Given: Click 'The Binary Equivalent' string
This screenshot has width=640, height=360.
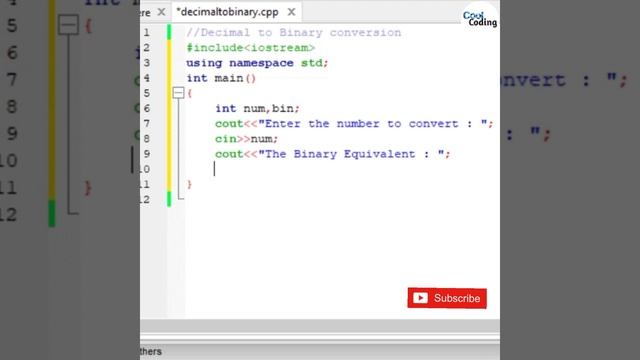Looking at the screenshot, I should [351, 154].
